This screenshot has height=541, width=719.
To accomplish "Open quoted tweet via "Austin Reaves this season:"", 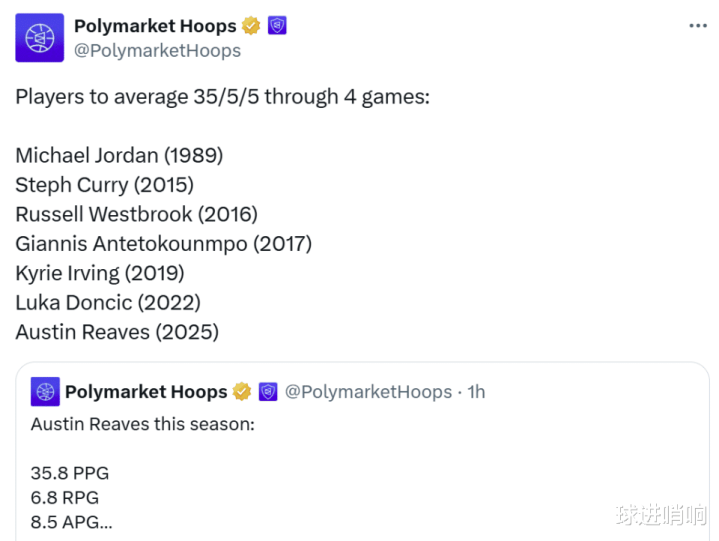I will [142, 424].
